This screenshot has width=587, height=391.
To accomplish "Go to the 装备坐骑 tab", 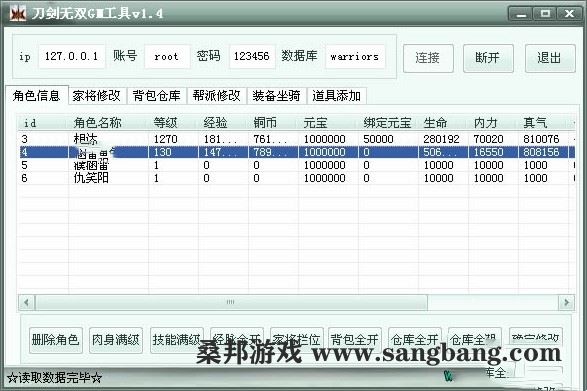I will [x=277, y=96].
